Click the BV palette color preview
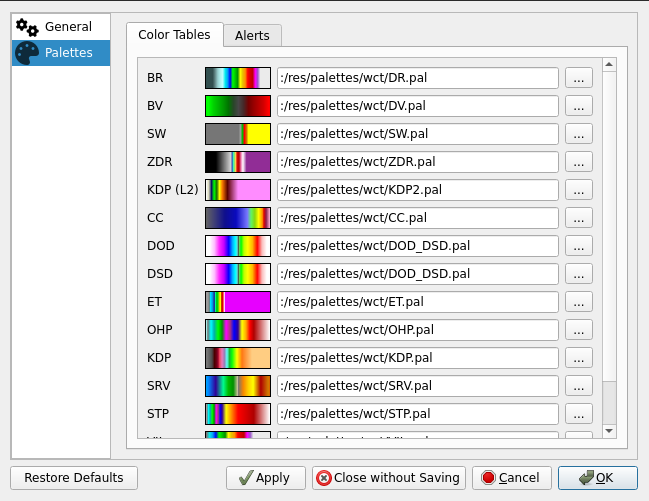Viewport: 649px width, 501px height. tap(238, 106)
